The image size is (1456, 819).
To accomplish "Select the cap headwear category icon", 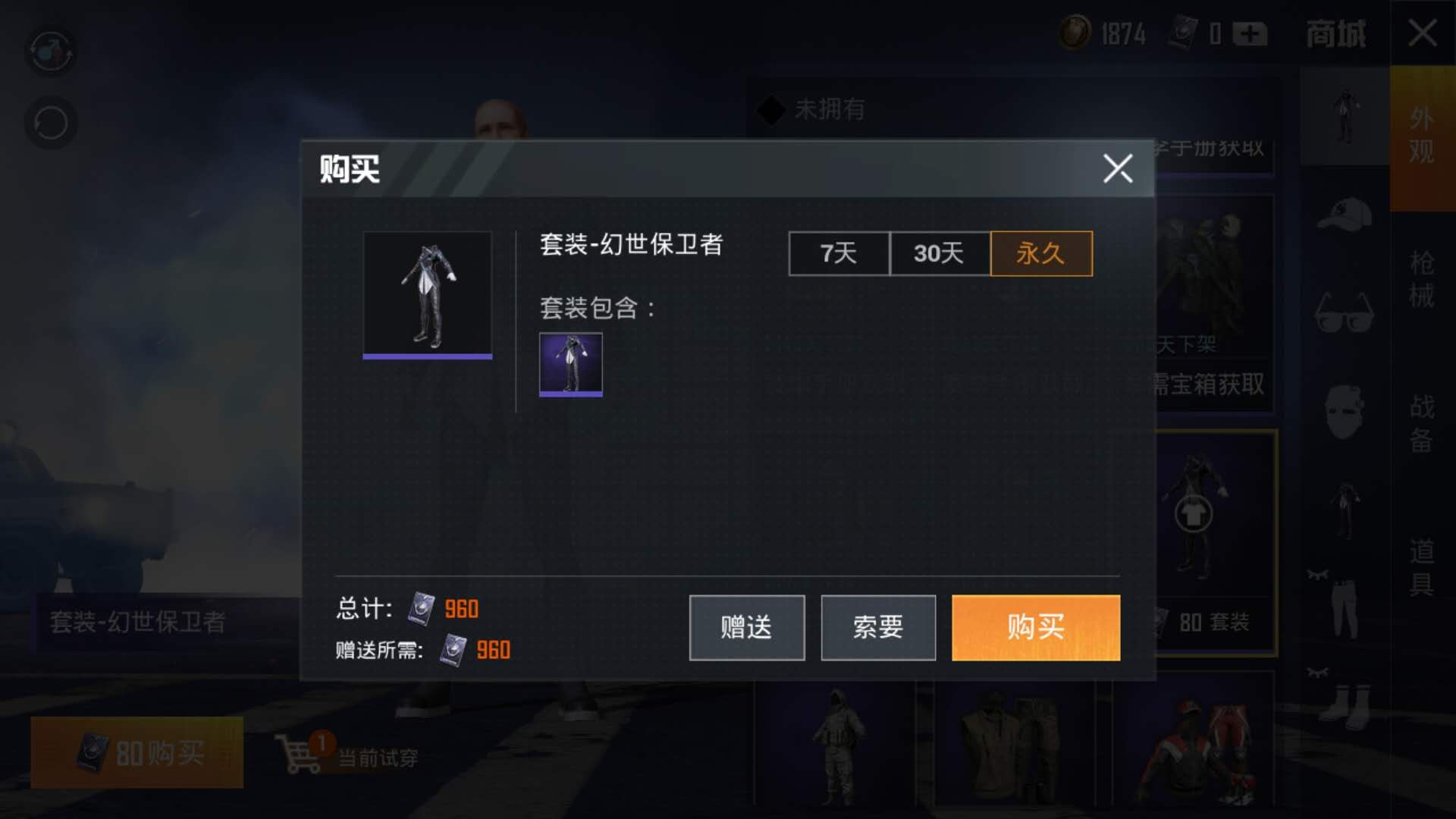I will tap(1345, 215).
